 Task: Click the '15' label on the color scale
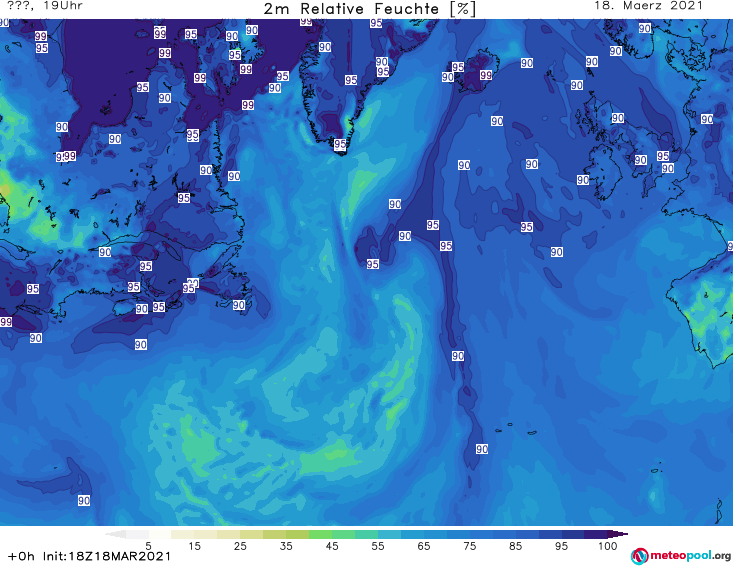click(194, 546)
